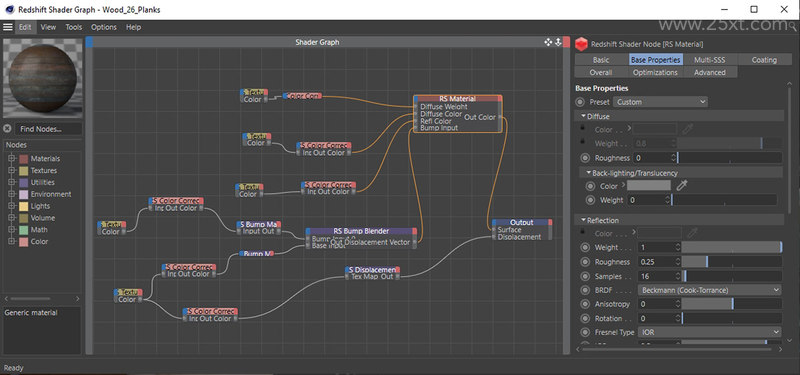Toggle the Samples animation dot
Screen dimensions: 800x375
tap(585, 277)
